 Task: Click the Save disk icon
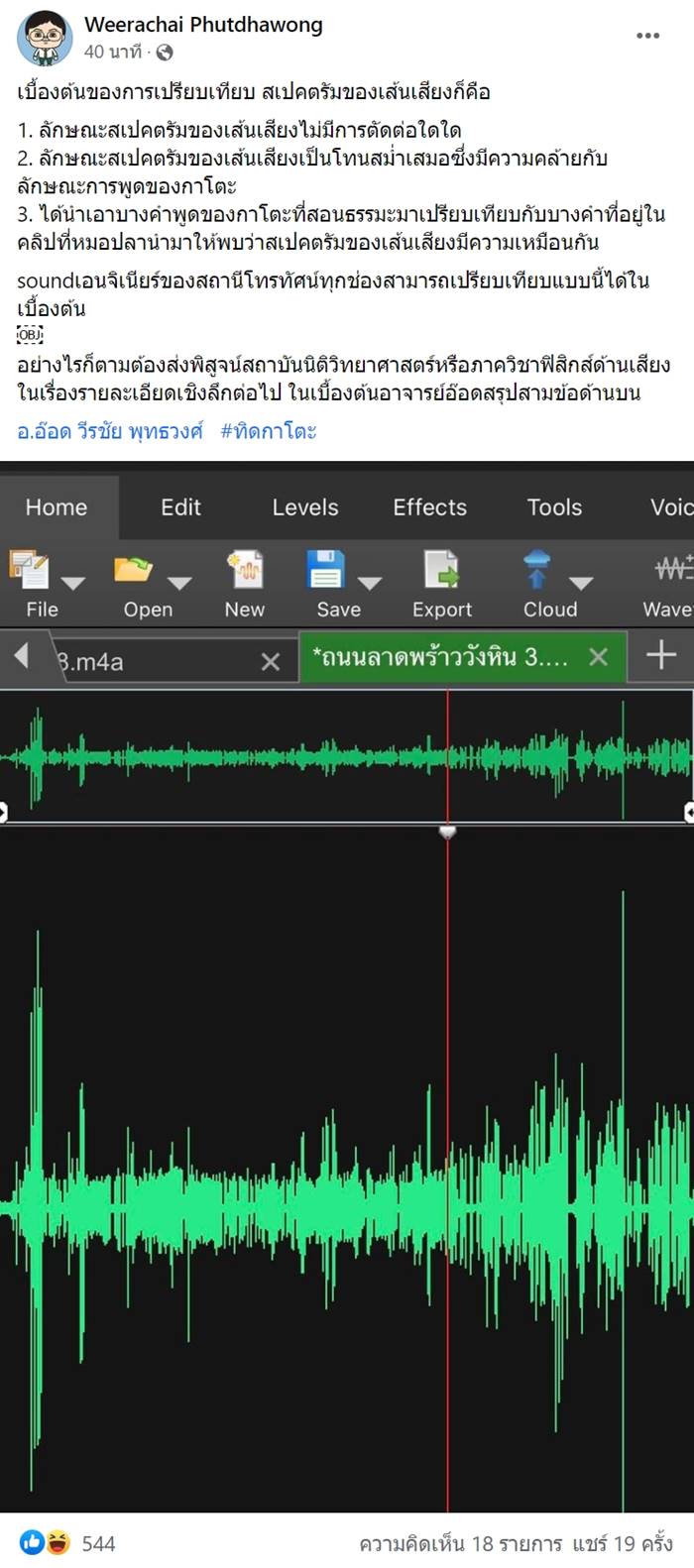click(325, 570)
